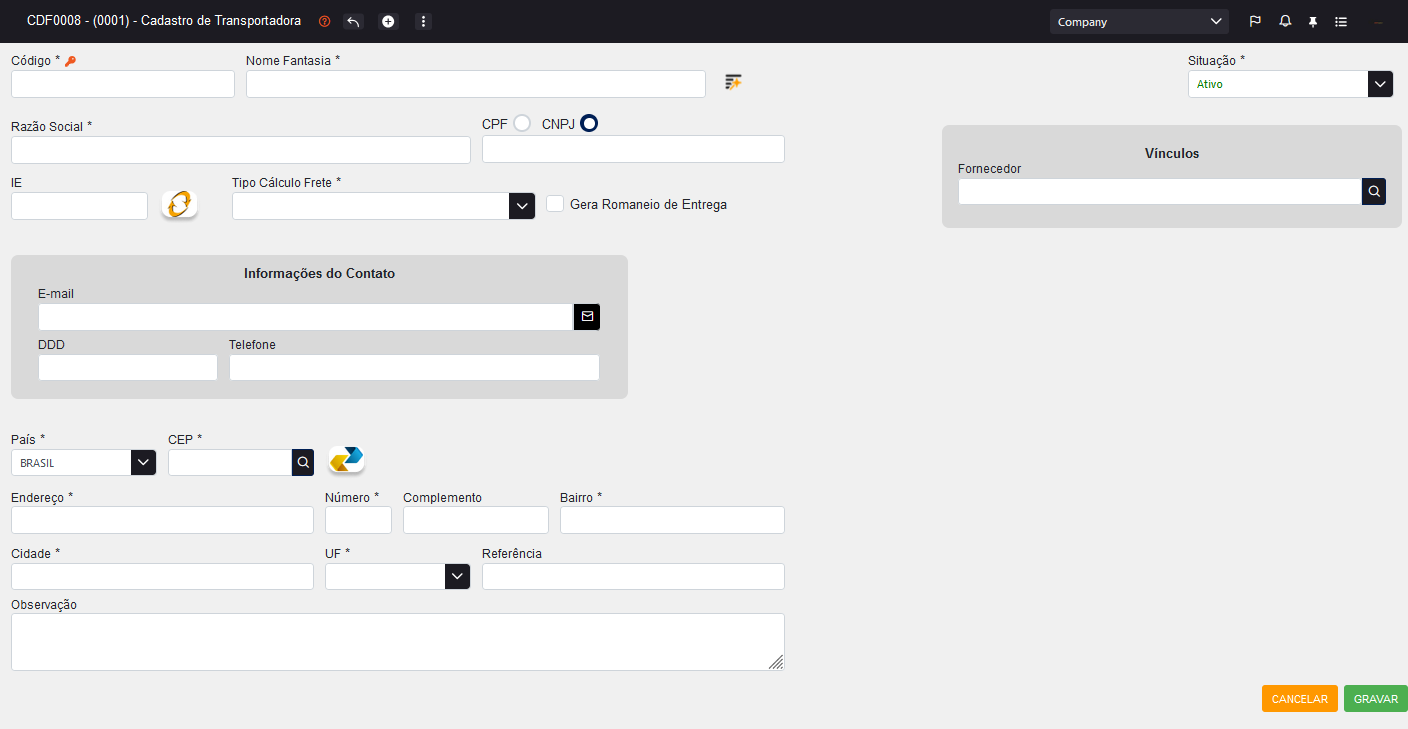Image resolution: width=1408 pixels, height=729 pixels.
Task: Click the Código input field
Action: (x=123, y=84)
